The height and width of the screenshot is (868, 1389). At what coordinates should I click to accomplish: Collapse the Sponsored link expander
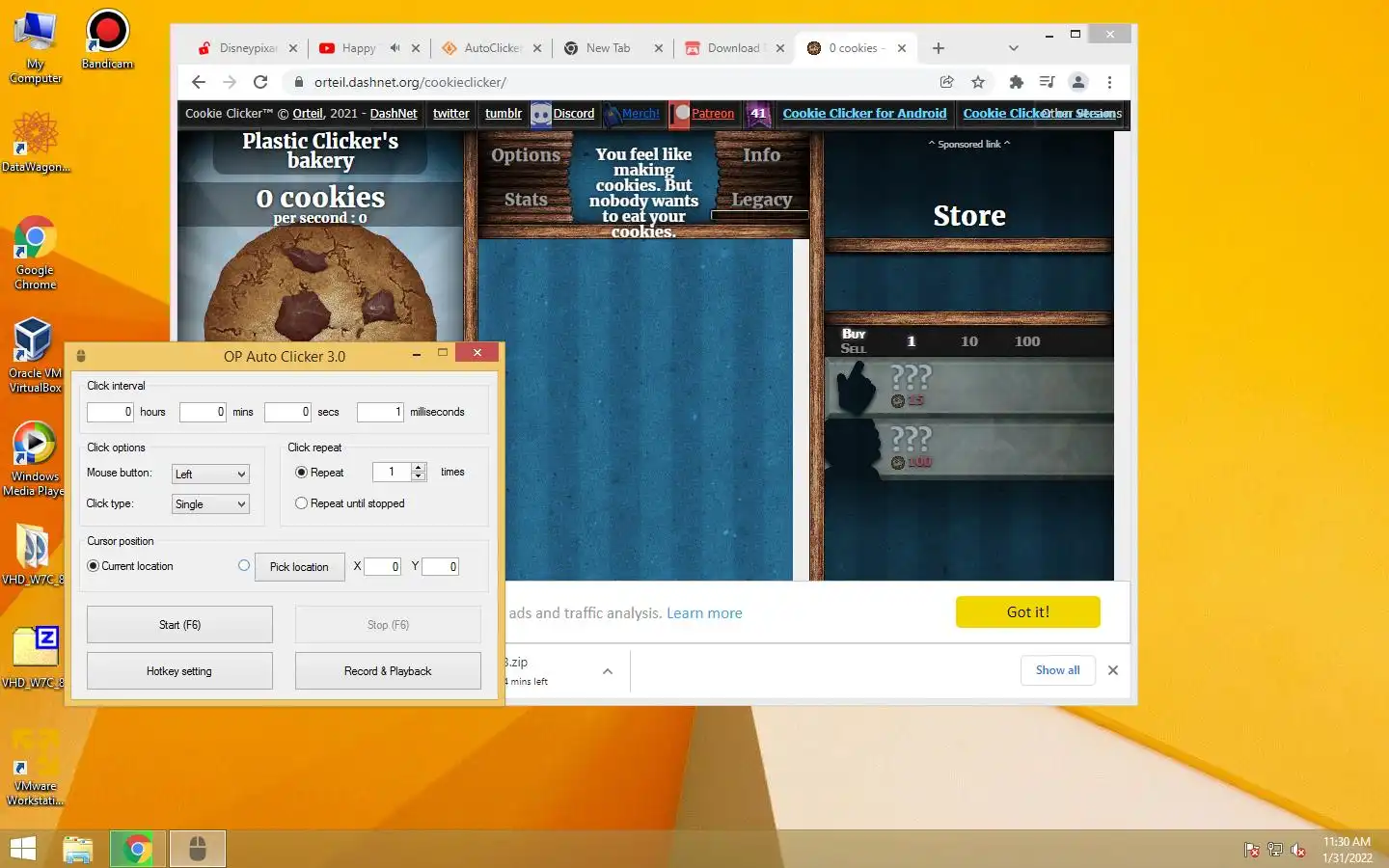click(969, 144)
